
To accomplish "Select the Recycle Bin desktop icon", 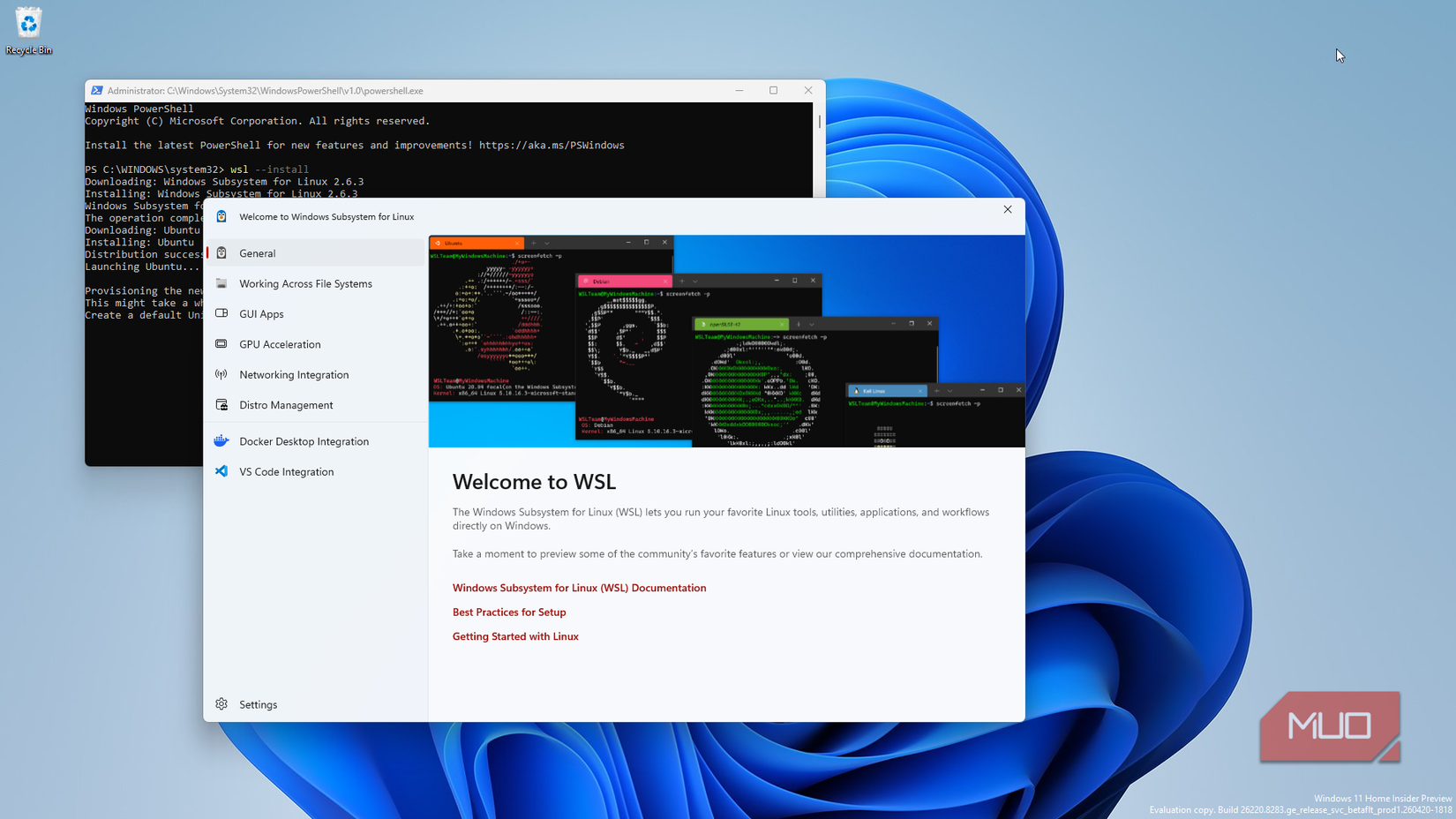I will point(28,31).
